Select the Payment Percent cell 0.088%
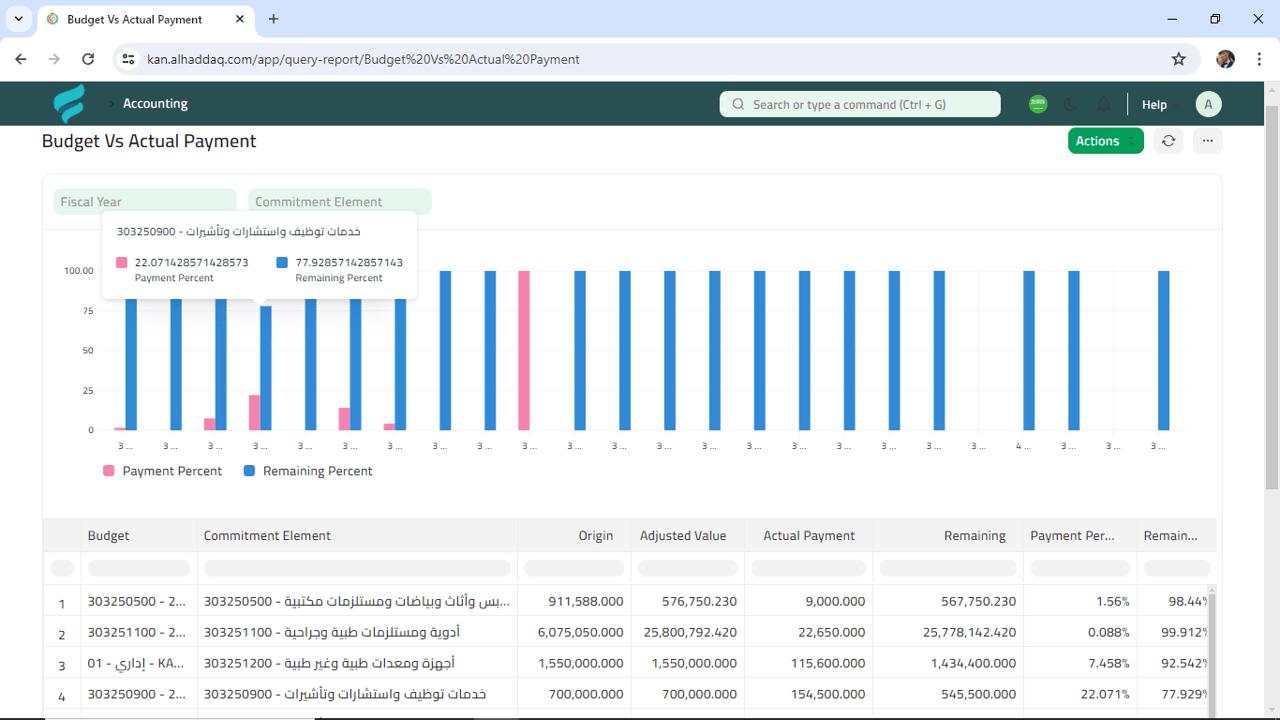This screenshot has width=1280, height=720. [1080, 633]
